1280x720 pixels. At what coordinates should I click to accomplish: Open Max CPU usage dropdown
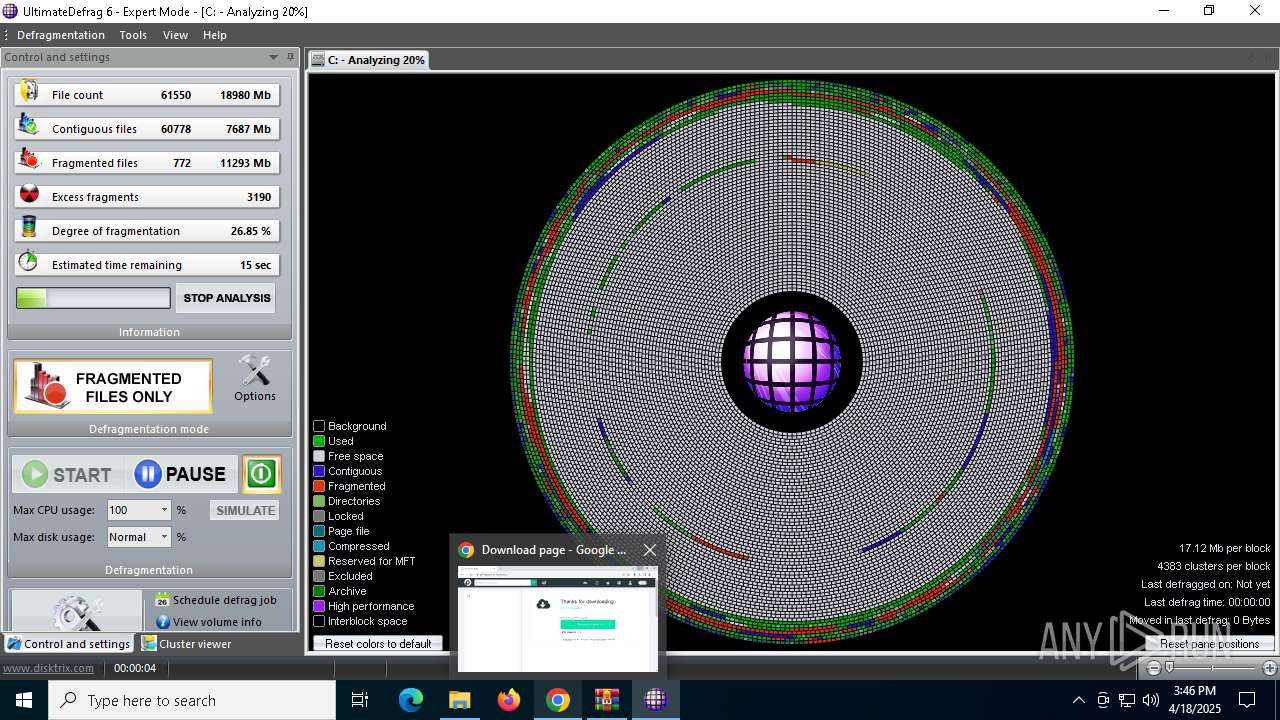point(165,510)
